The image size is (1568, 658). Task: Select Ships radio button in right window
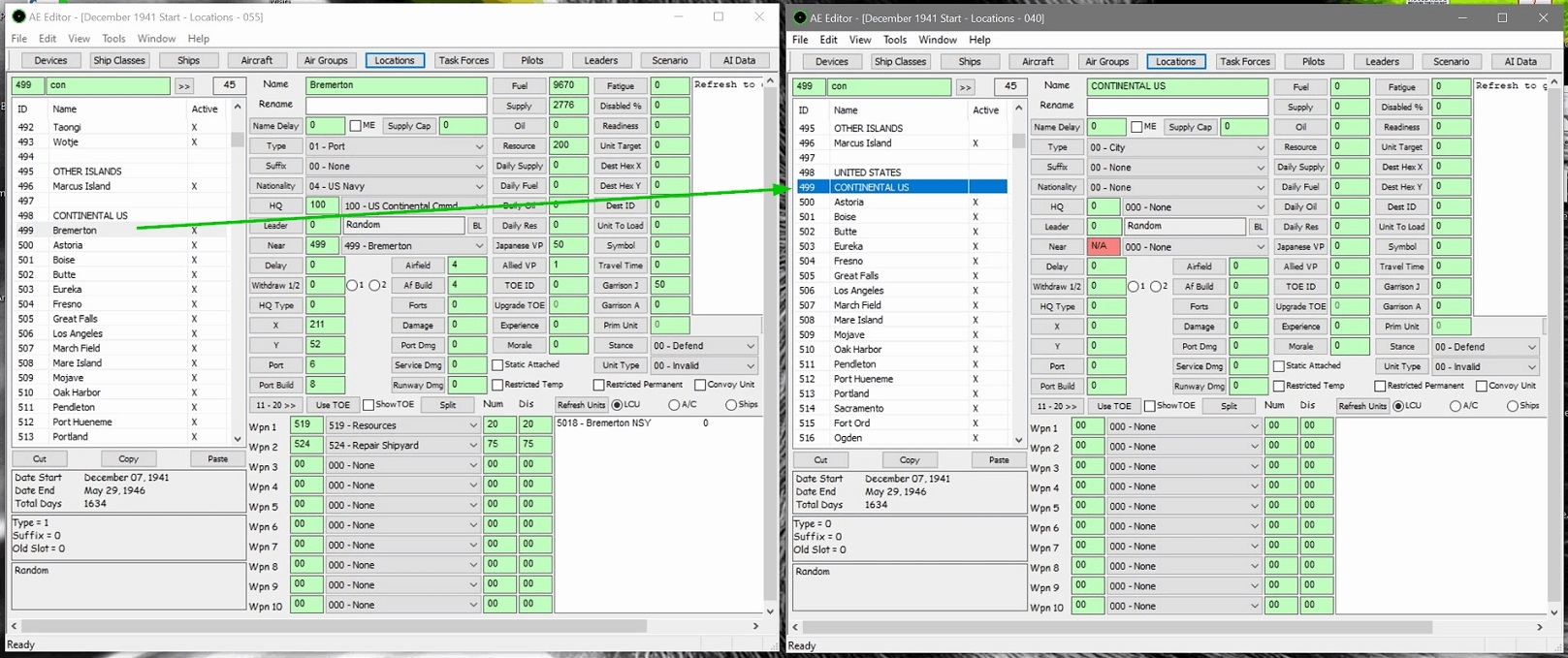click(x=1512, y=406)
